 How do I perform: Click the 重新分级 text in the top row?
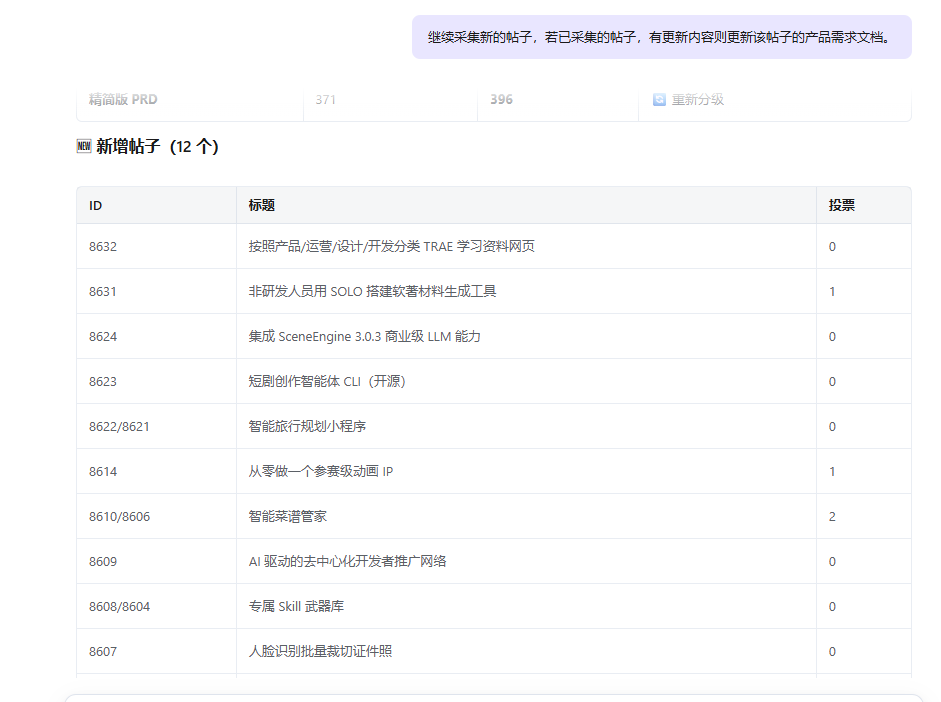[x=697, y=100]
